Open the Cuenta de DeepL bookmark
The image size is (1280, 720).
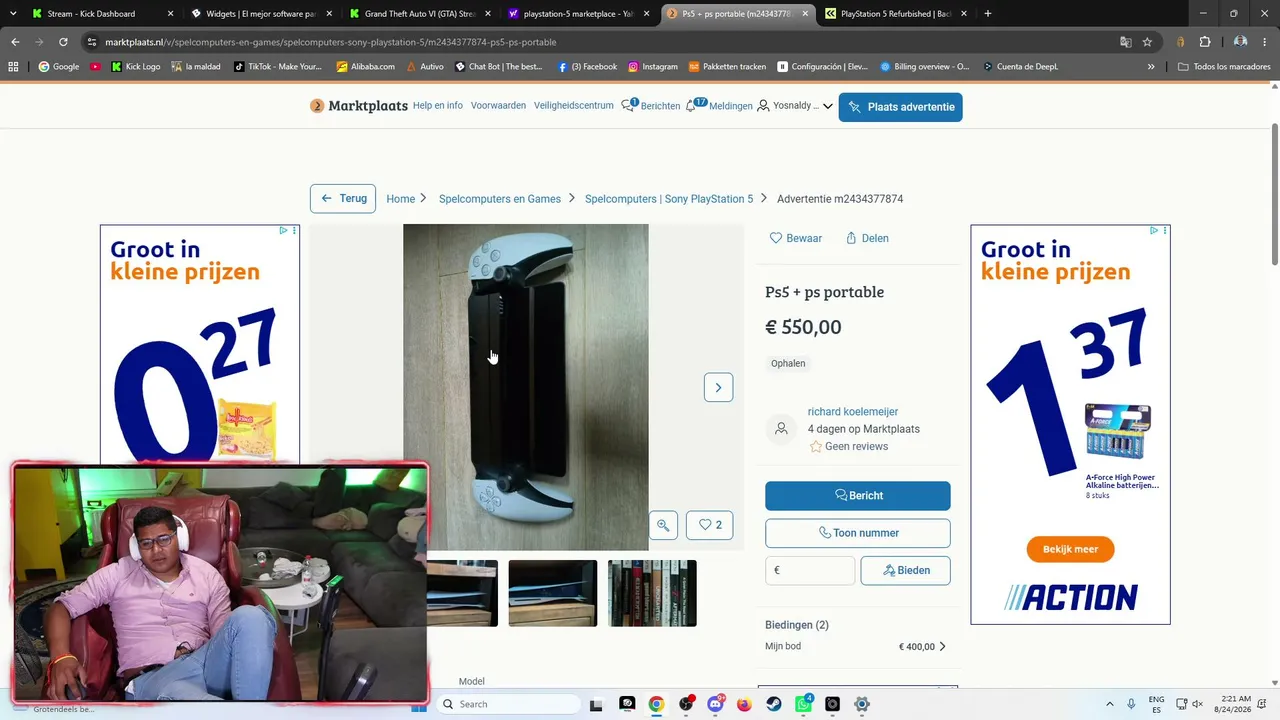coord(1020,67)
